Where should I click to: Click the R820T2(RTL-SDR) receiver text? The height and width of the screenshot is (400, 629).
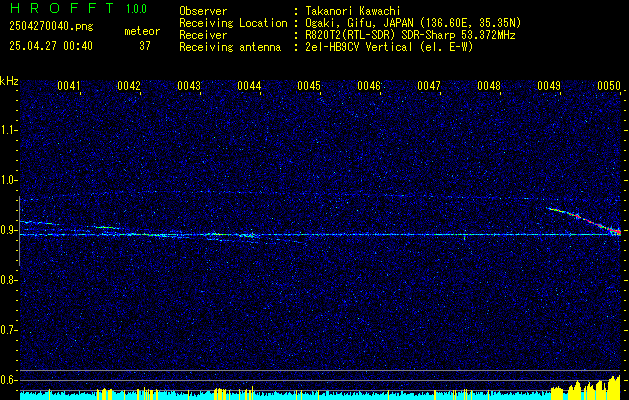coord(410,35)
